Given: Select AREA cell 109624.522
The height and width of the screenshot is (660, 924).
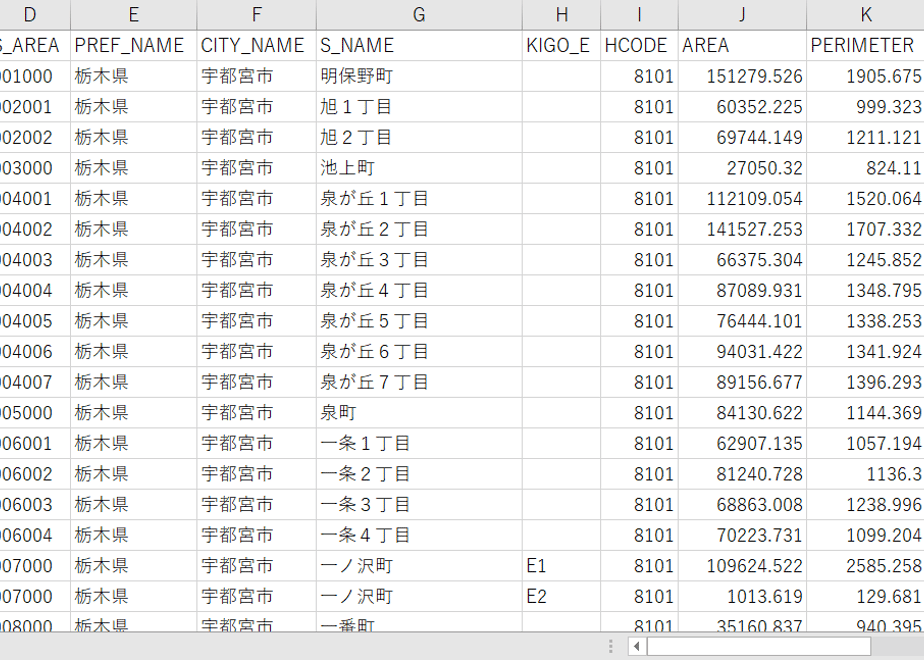Looking at the screenshot, I should (x=742, y=566).
